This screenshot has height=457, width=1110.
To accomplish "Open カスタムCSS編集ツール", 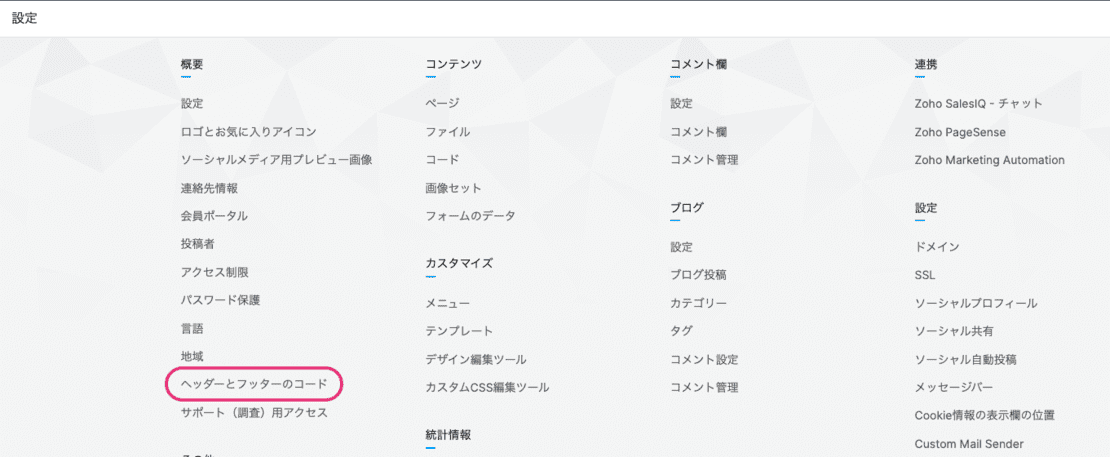I will tap(487, 387).
